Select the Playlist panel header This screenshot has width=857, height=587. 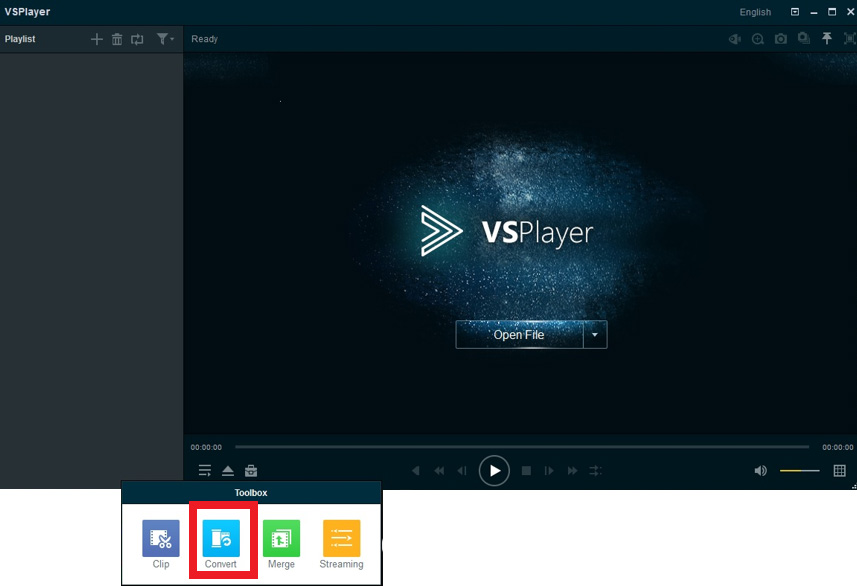(19, 39)
